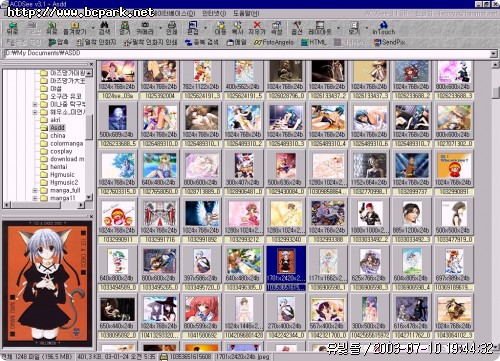Select the Hgmusic2 folder in the tree
The height and width of the screenshot is (361, 500).
(x=64, y=182)
